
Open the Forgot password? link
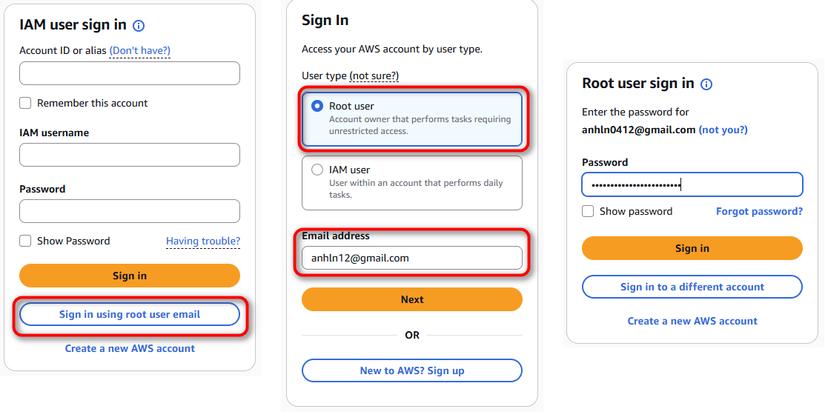[x=759, y=211]
